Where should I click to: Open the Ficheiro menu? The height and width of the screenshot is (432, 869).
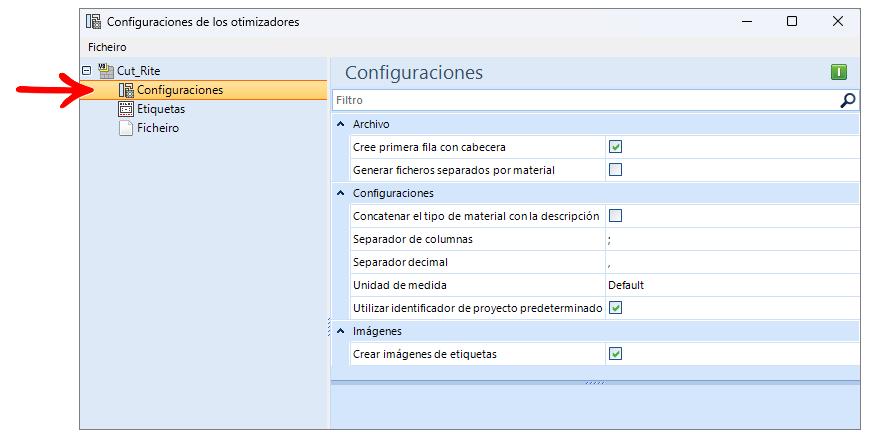coord(107,47)
